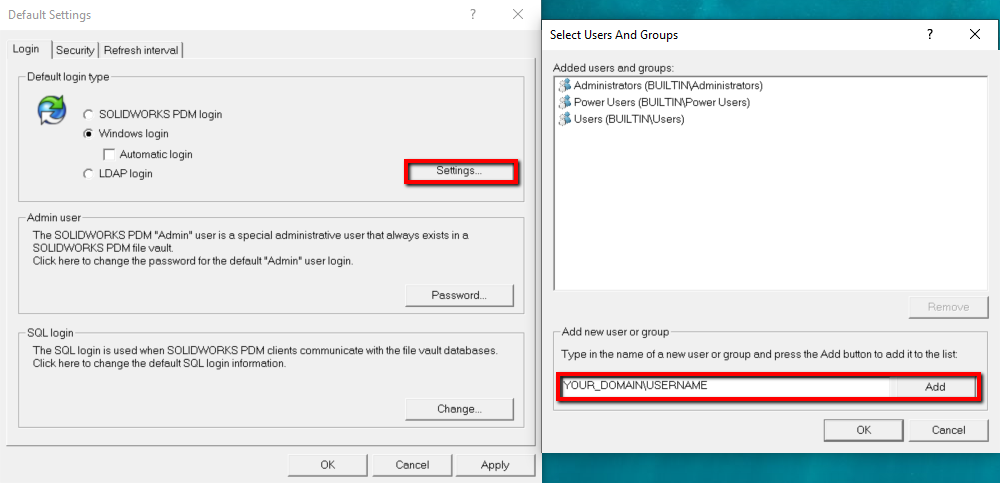Close the Select Users And Groups dialog
1000x483 pixels.
[974, 34]
